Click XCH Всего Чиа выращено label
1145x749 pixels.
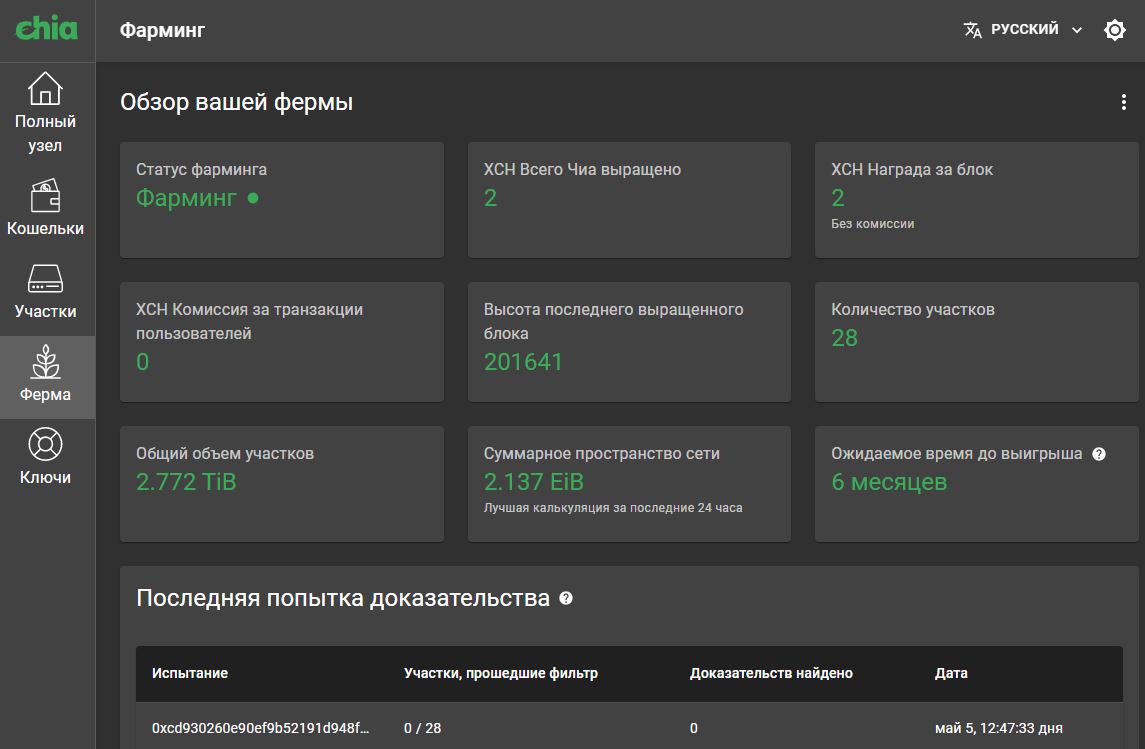pos(582,169)
